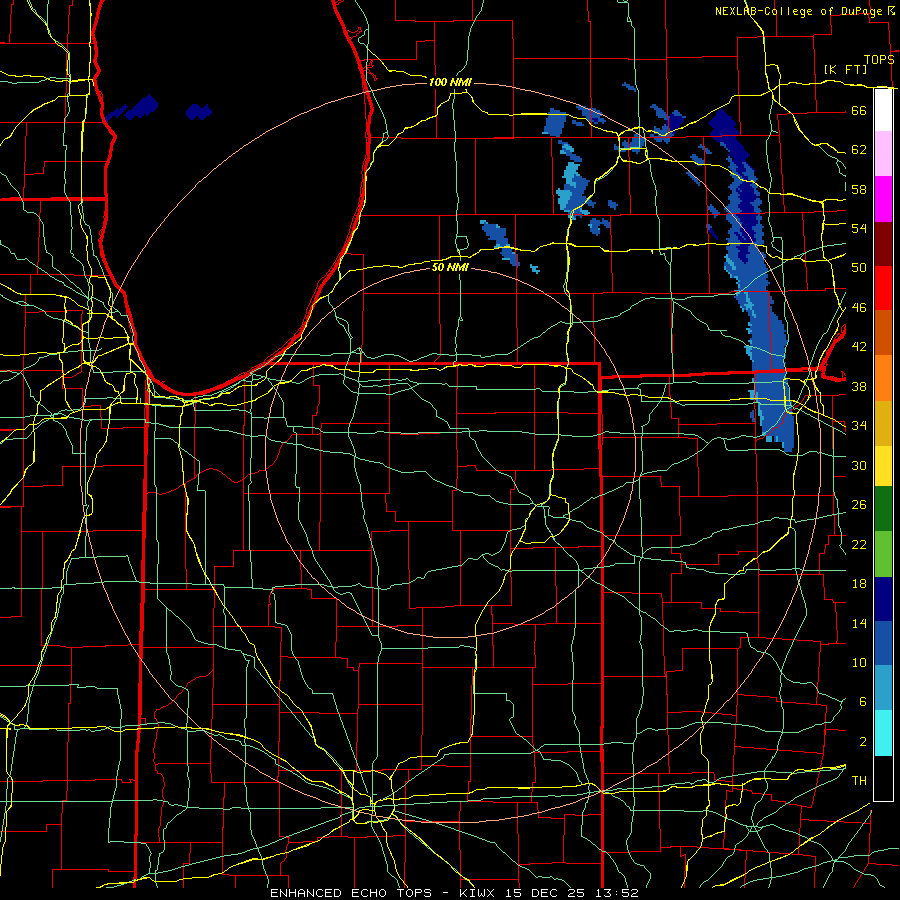The height and width of the screenshot is (900, 900).
Task: Click the "42" scale value
Action: [x=859, y=346]
